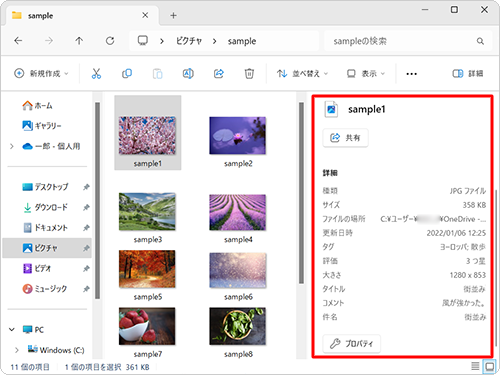This screenshot has height=375, width=500.
Task: Open new tab with plus button
Action: click(173, 15)
